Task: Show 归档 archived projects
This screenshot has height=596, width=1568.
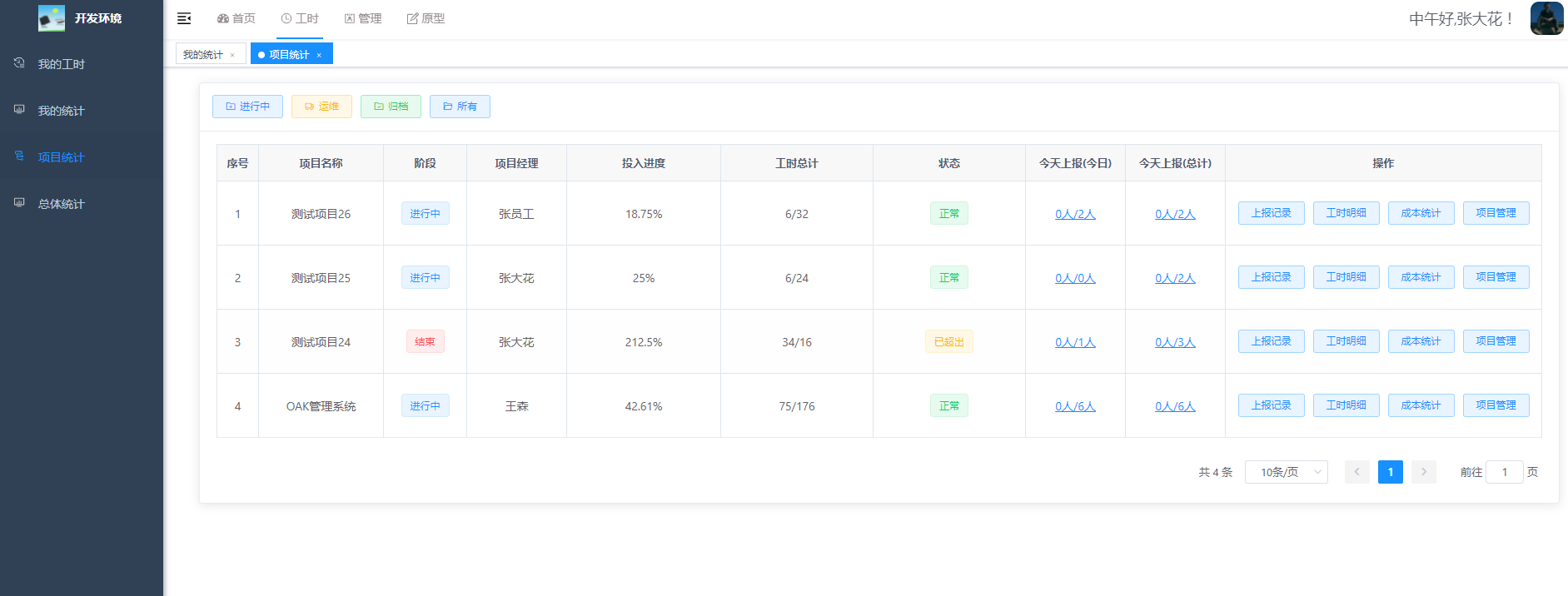Action: point(391,107)
